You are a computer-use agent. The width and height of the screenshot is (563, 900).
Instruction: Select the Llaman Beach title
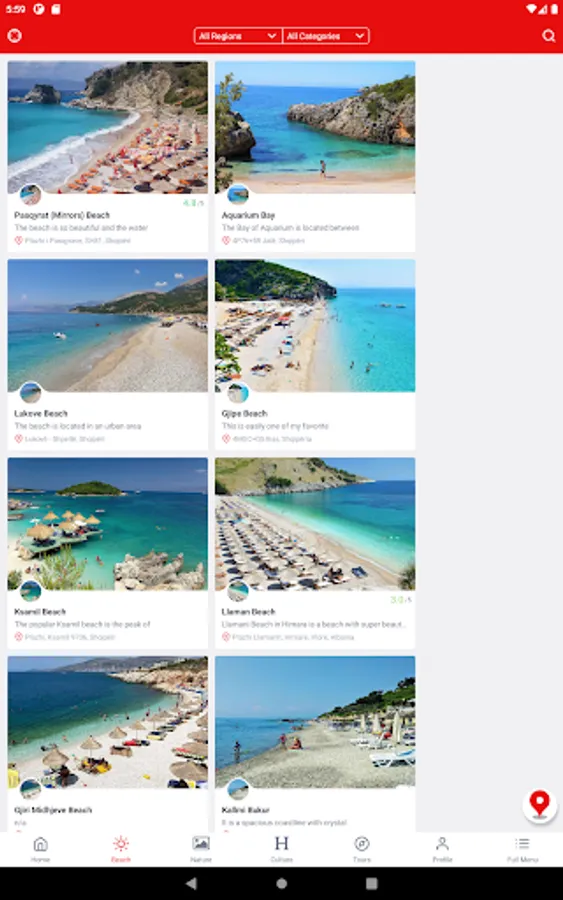(x=249, y=611)
